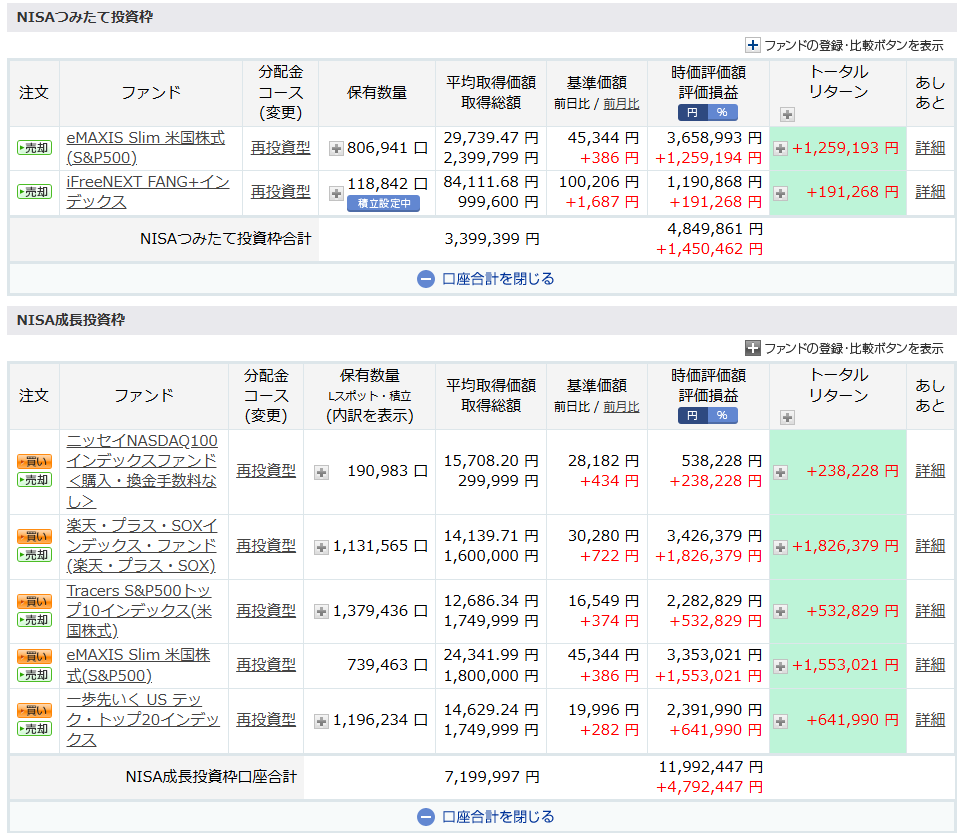Screen dimensions: 967x835
Task: Expand total return details for +641,990円
Action: coord(781,721)
